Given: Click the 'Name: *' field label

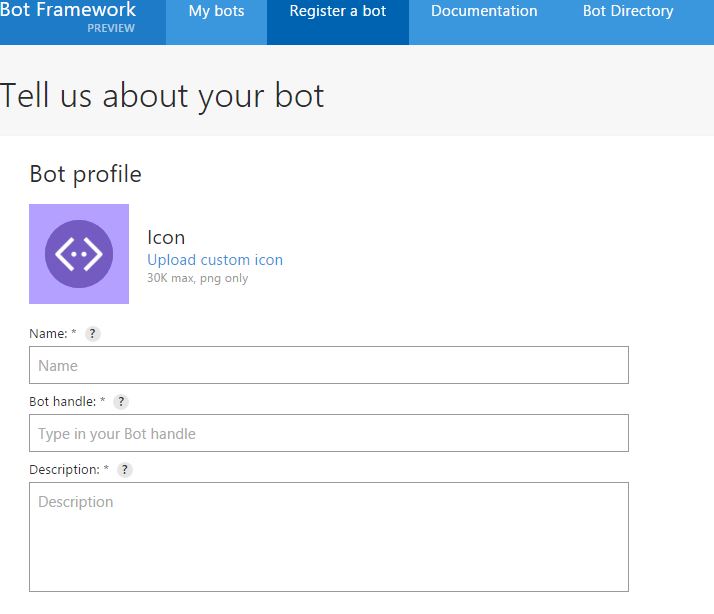Looking at the screenshot, I should tap(53, 333).
